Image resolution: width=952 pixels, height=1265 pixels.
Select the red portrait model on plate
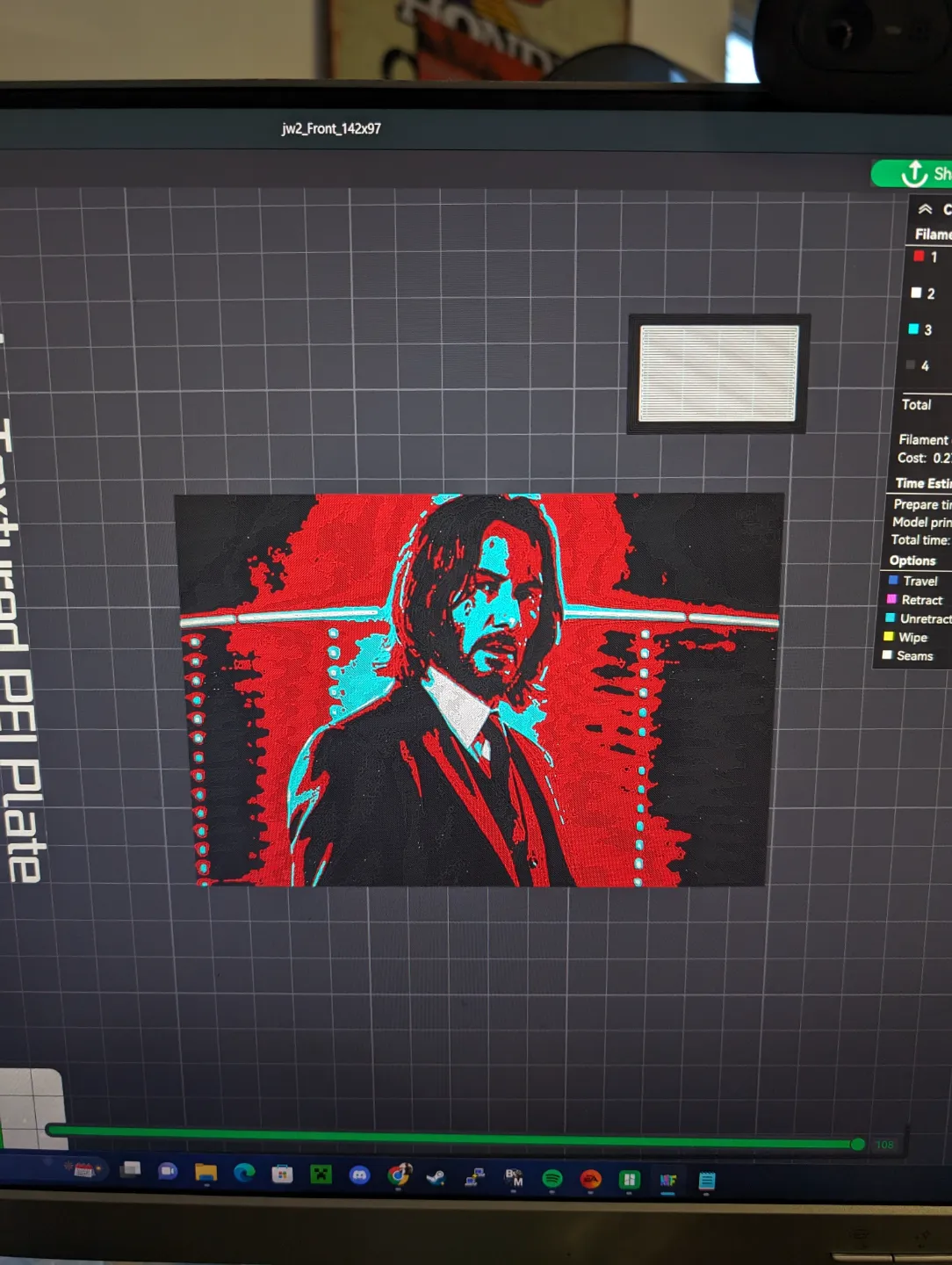tap(479, 690)
